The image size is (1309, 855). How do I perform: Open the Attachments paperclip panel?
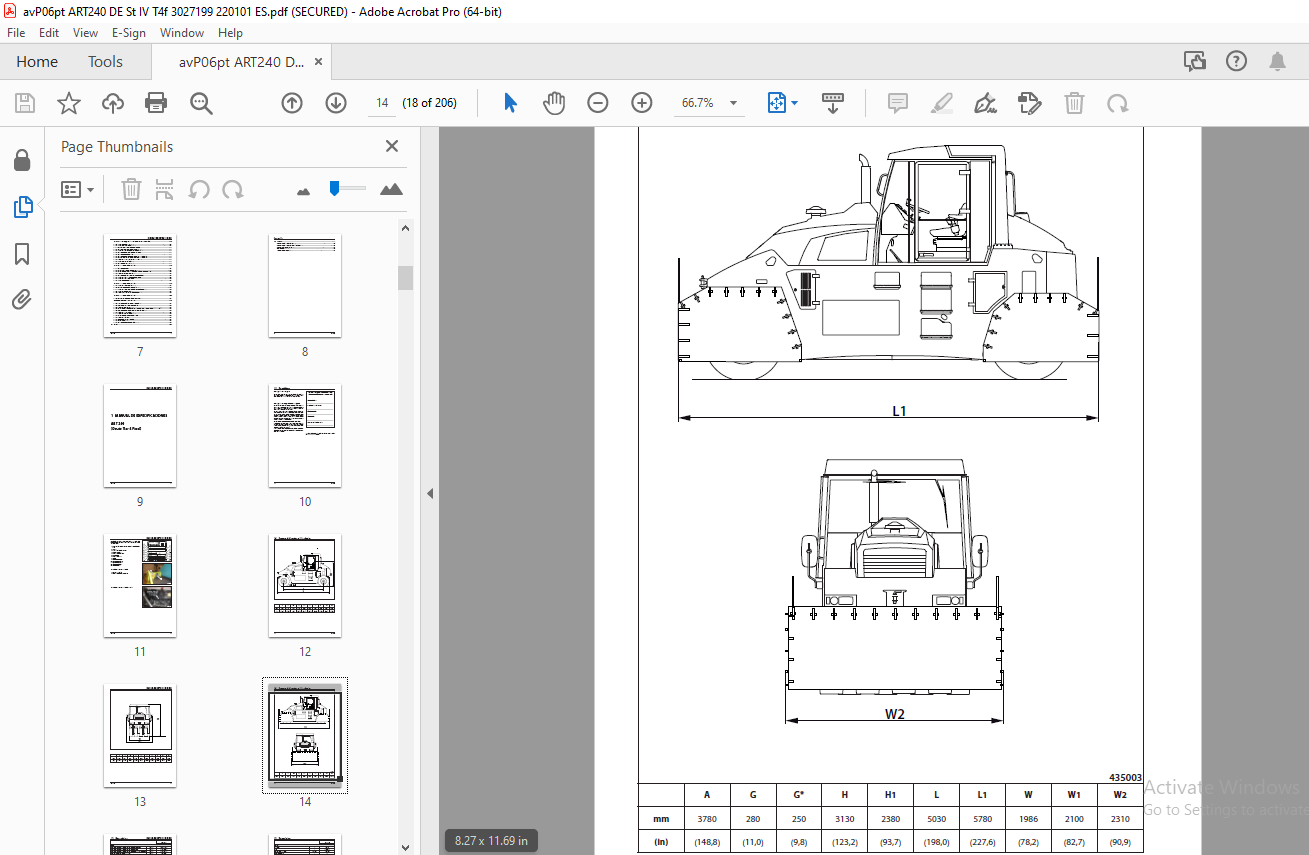(22, 299)
